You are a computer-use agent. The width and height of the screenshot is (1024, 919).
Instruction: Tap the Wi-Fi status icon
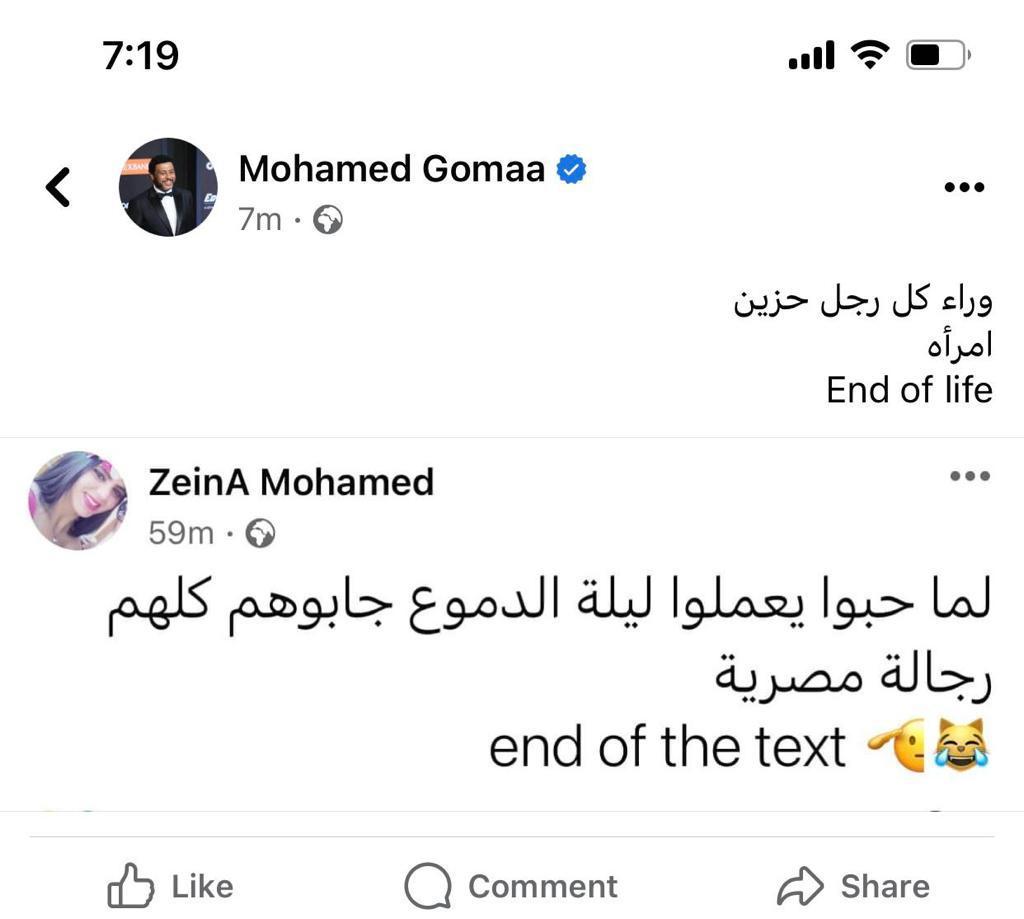(x=871, y=55)
